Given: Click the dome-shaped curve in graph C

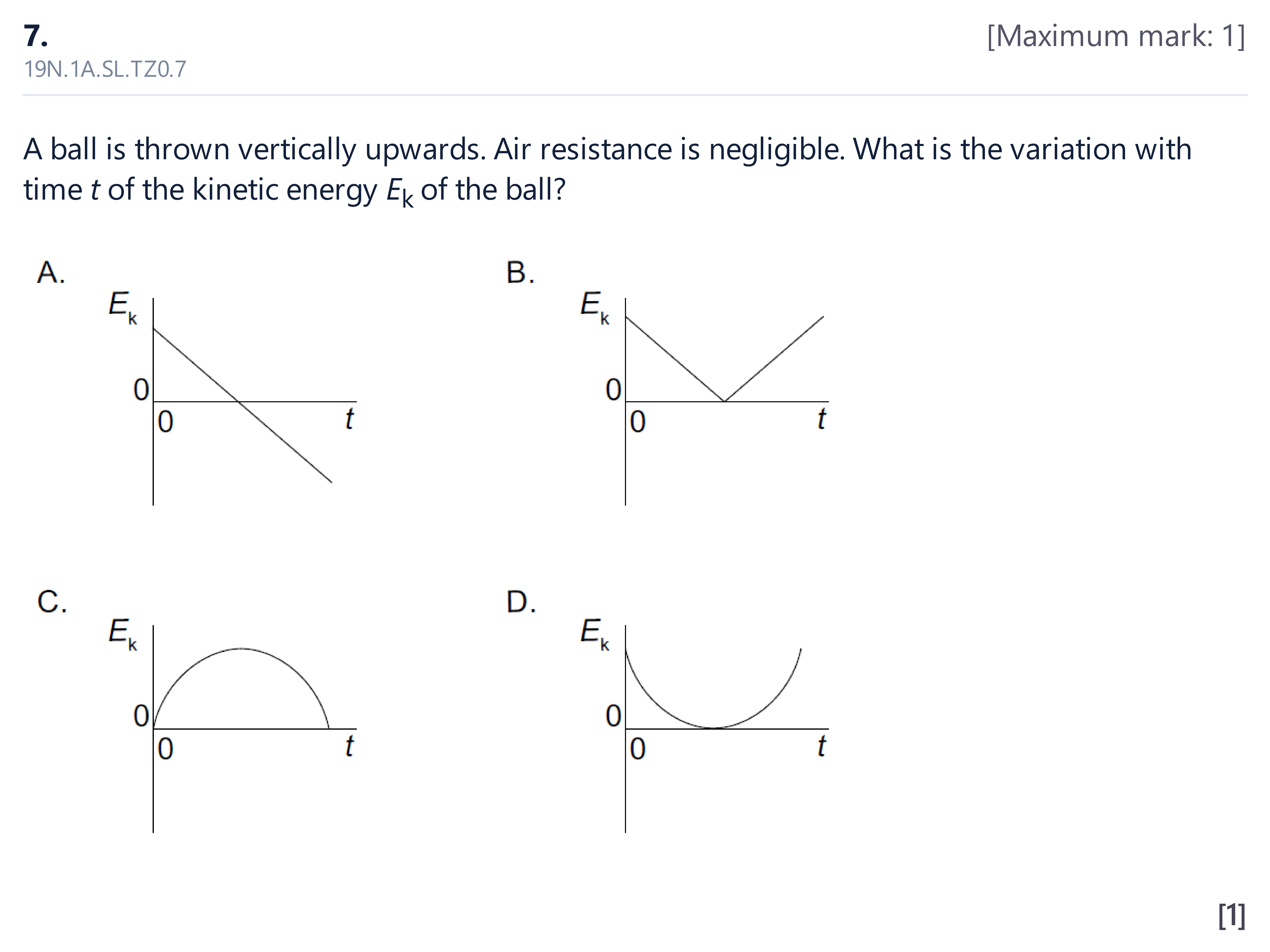Looking at the screenshot, I should [241, 688].
